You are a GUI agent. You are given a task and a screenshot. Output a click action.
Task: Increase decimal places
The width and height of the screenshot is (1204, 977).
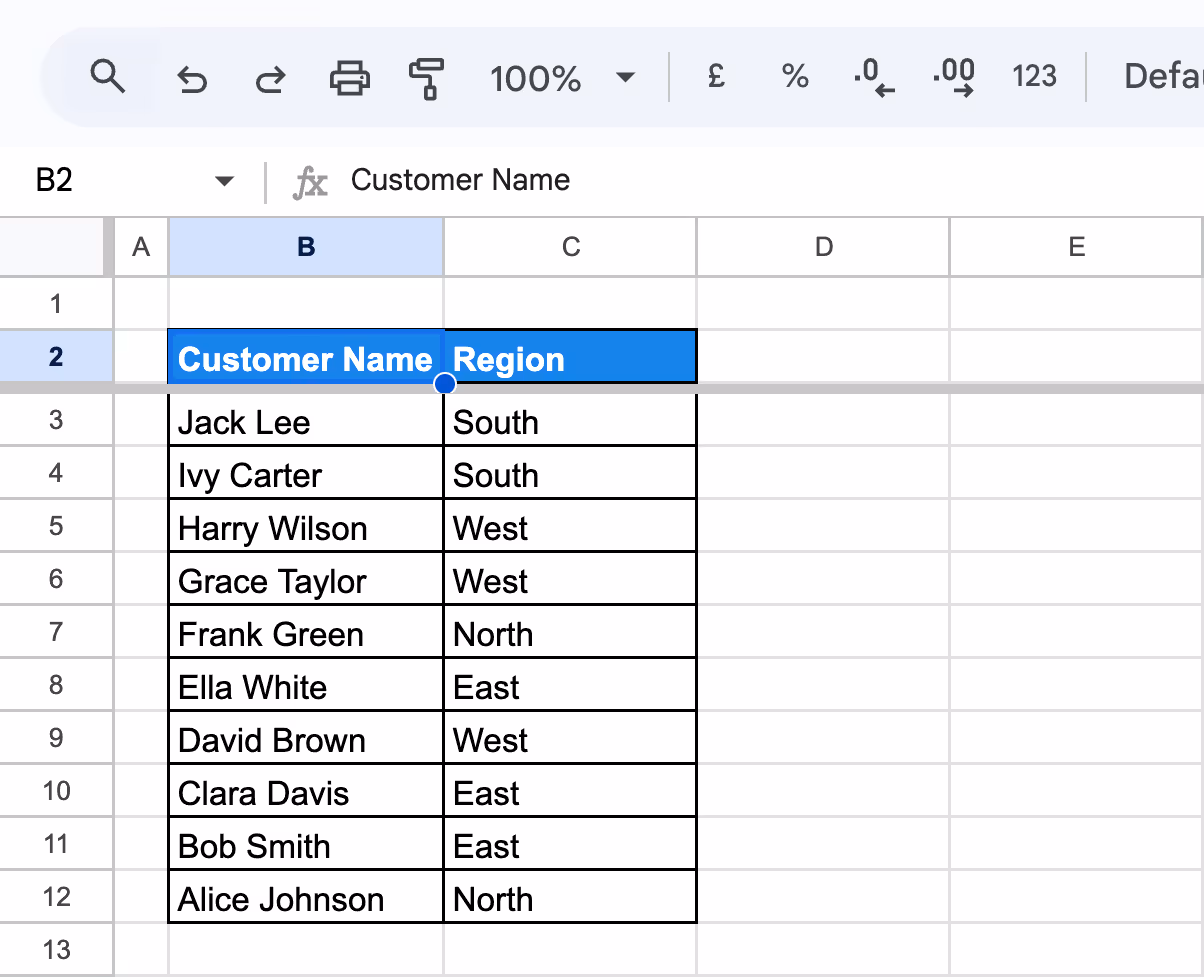(x=953, y=76)
